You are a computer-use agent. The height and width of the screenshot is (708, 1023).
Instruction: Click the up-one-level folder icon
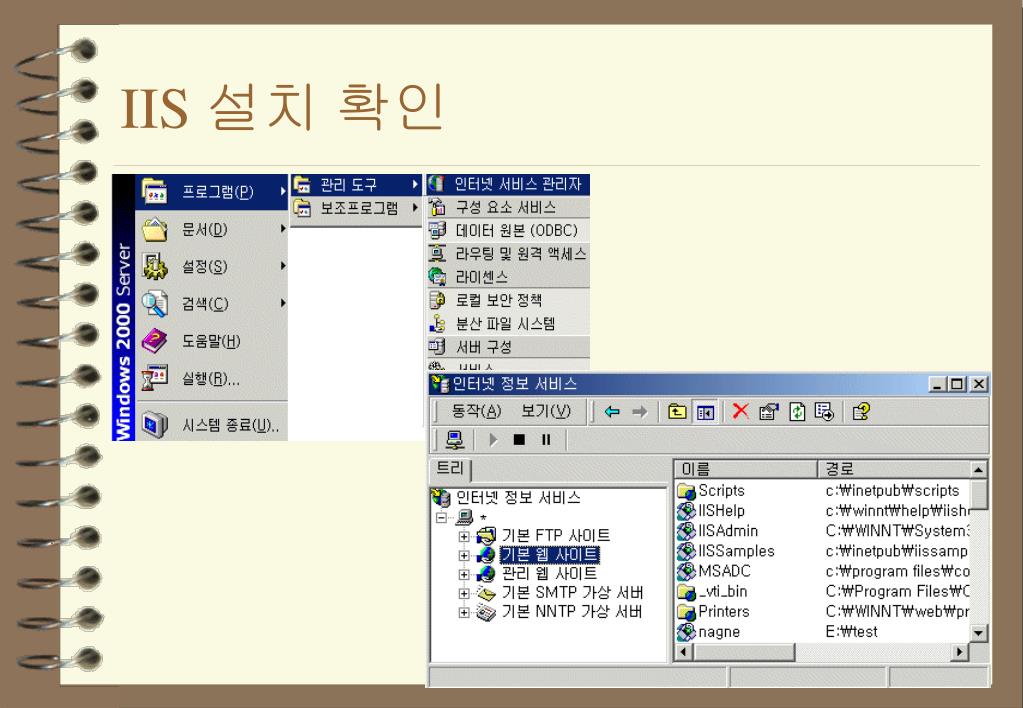677,412
